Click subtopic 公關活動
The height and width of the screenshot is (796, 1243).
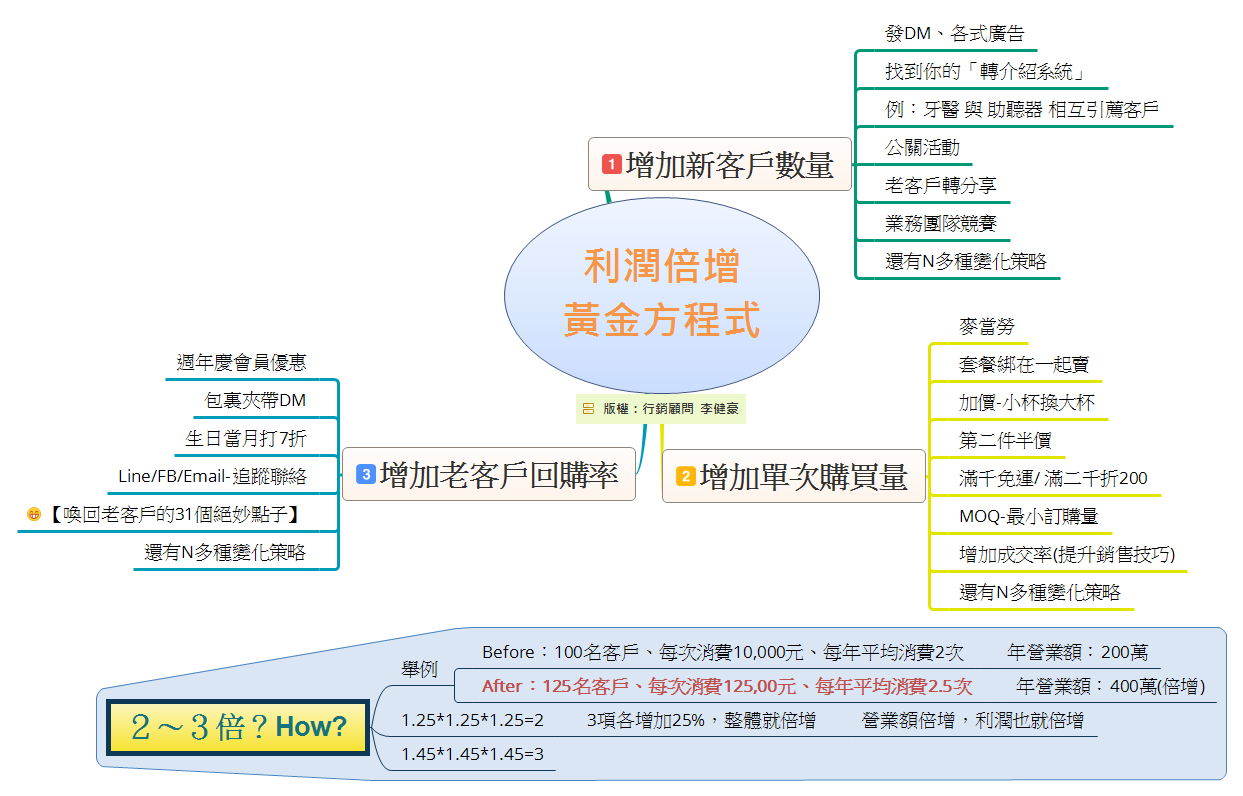[x=923, y=148]
